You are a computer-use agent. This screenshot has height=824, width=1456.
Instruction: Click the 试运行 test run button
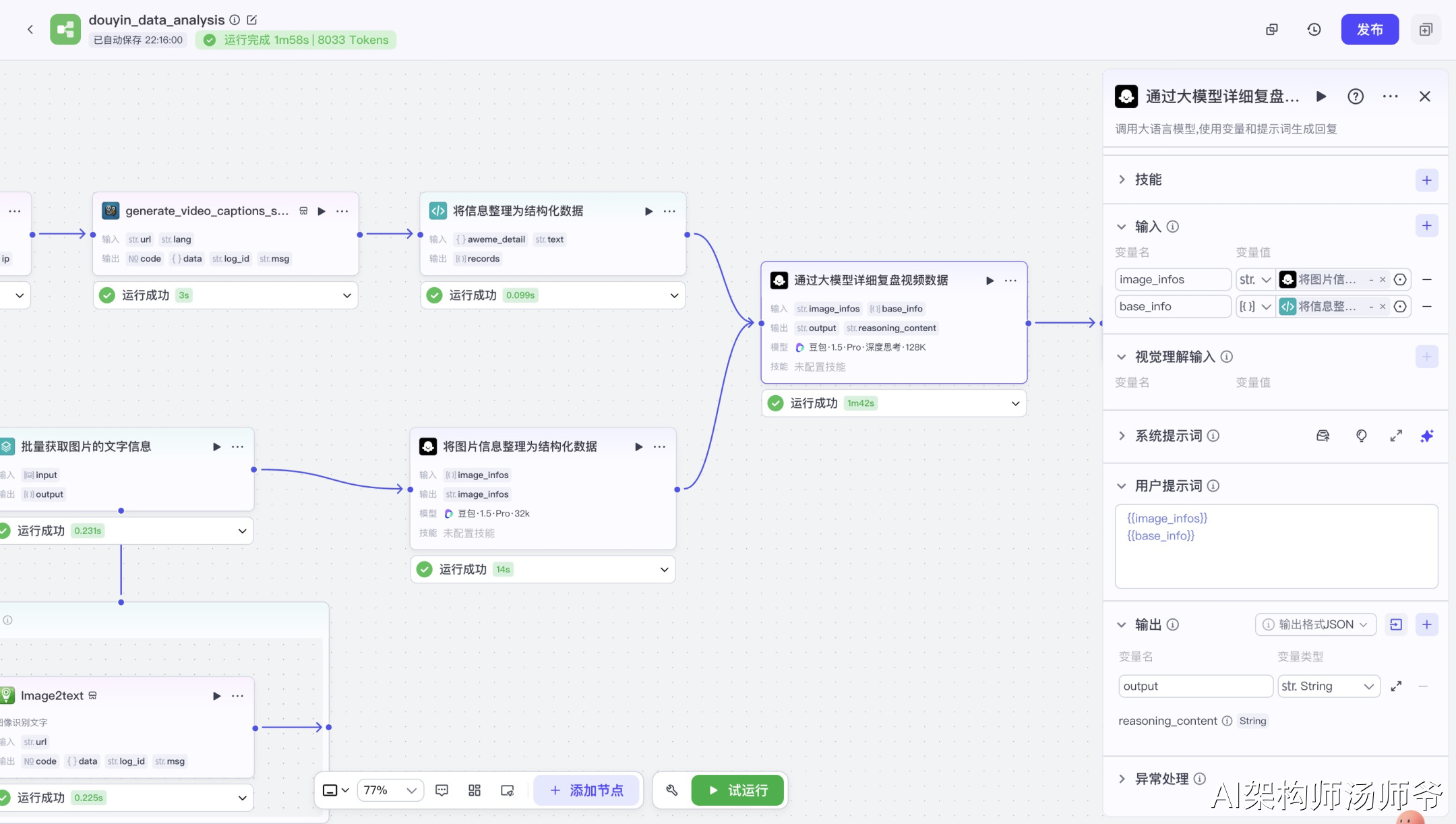tap(738, 790)
